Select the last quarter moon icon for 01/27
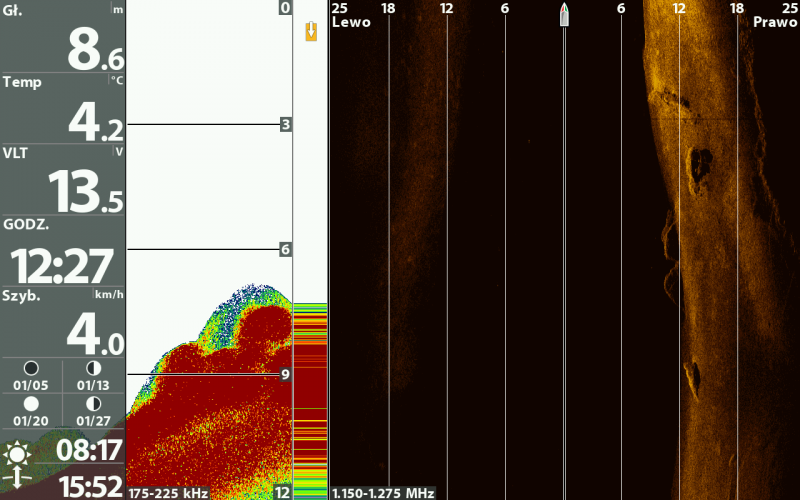 (93, 403)
